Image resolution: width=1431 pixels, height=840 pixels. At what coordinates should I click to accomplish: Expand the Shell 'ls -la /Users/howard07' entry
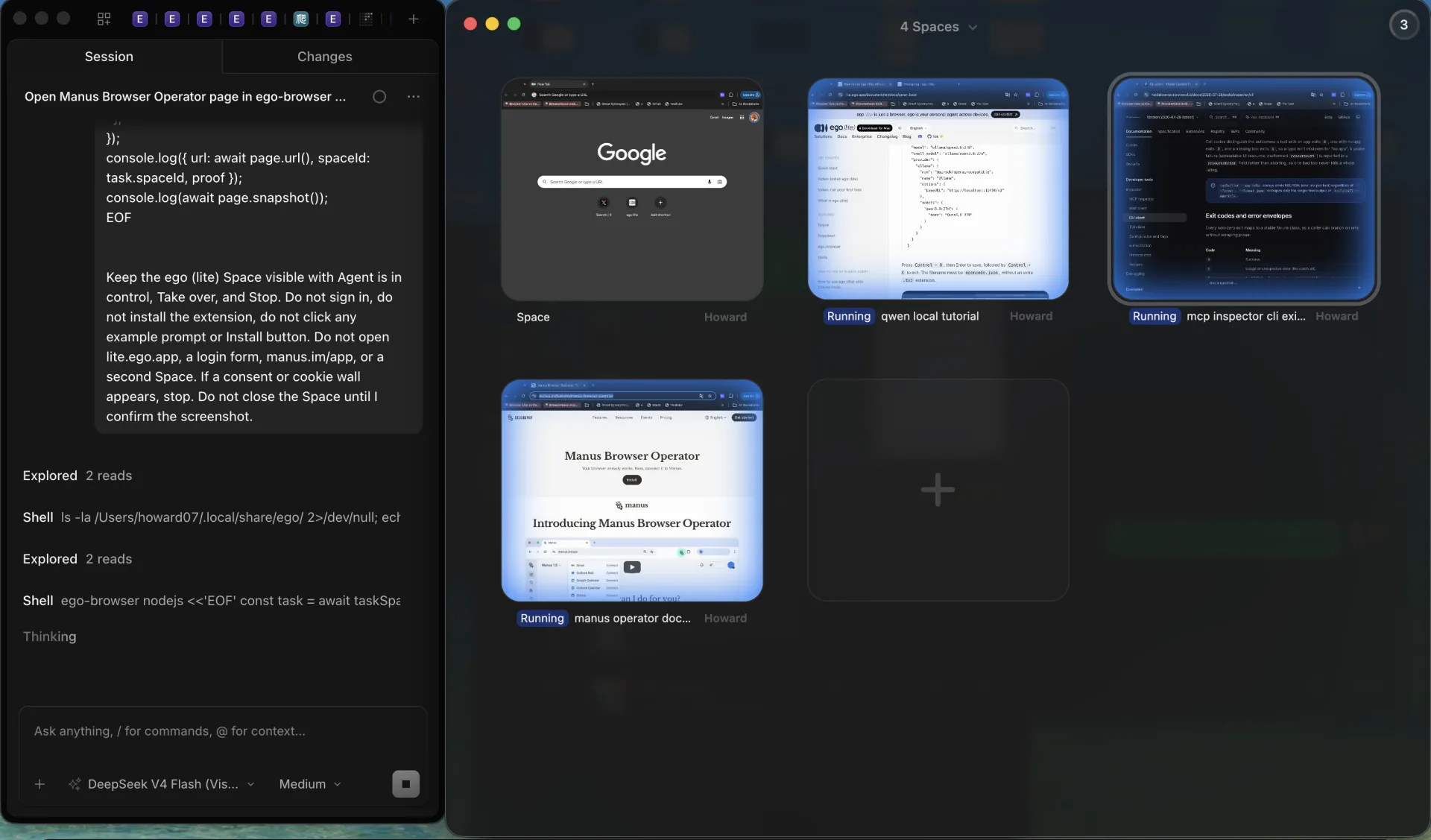tap(212, 517)
